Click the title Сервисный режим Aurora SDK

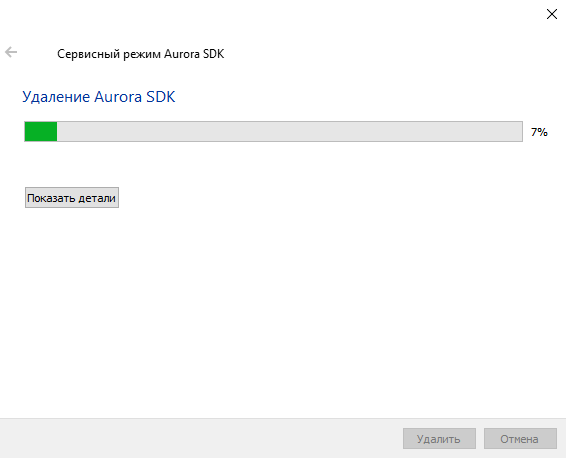140,54
